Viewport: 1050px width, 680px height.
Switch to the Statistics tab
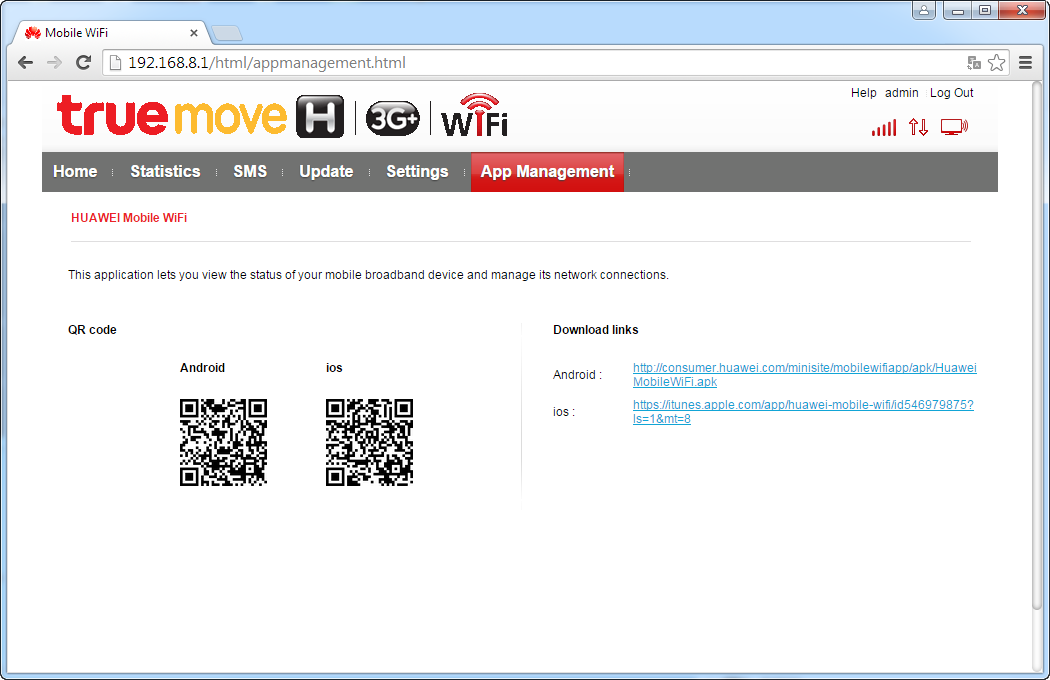[165, 172]
